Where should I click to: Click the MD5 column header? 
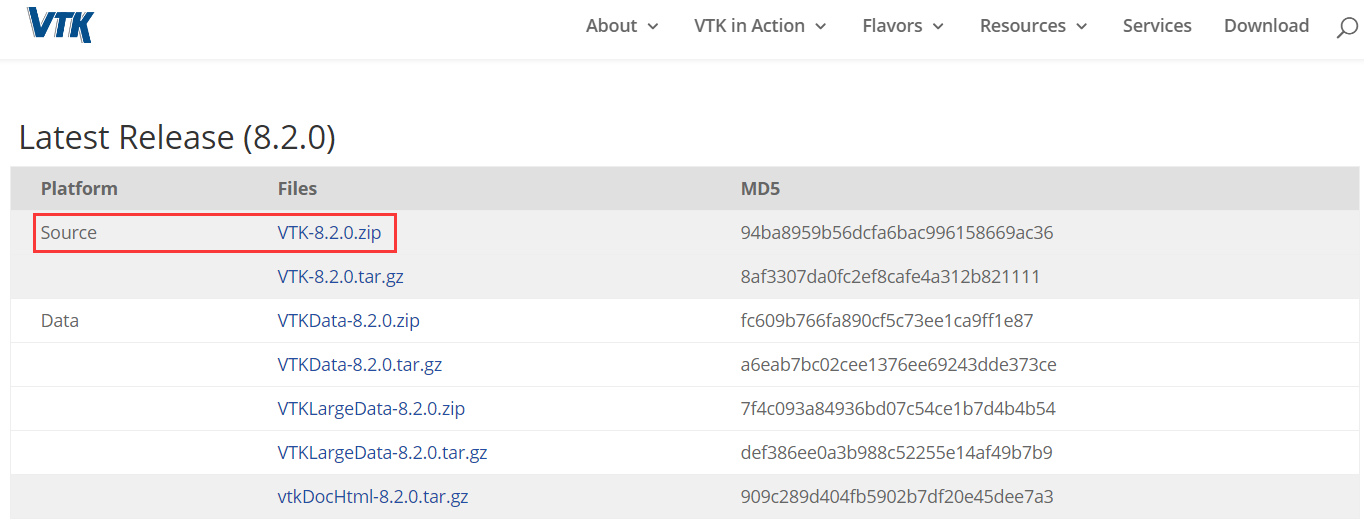(x=759, y=188)
